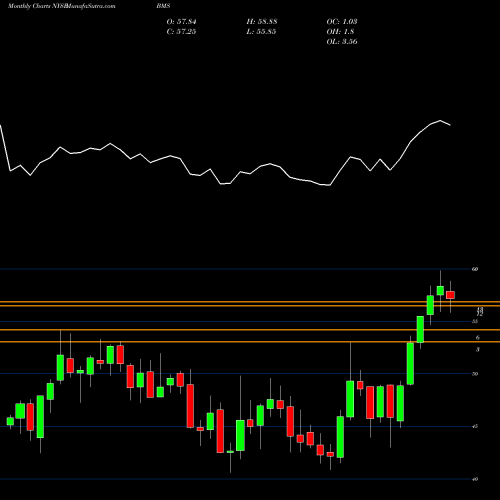Screen dimensions: 500x500
Task: Click the most recent red candlestick
Action: 450,295
